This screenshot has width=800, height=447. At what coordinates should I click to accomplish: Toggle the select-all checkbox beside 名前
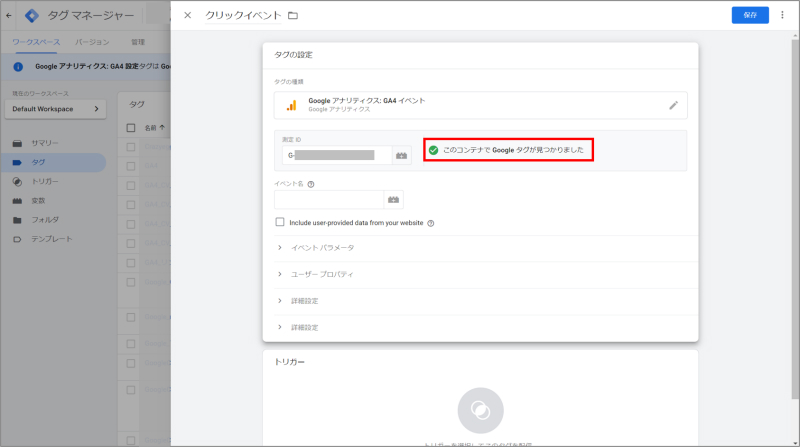[x=131, y=128]
